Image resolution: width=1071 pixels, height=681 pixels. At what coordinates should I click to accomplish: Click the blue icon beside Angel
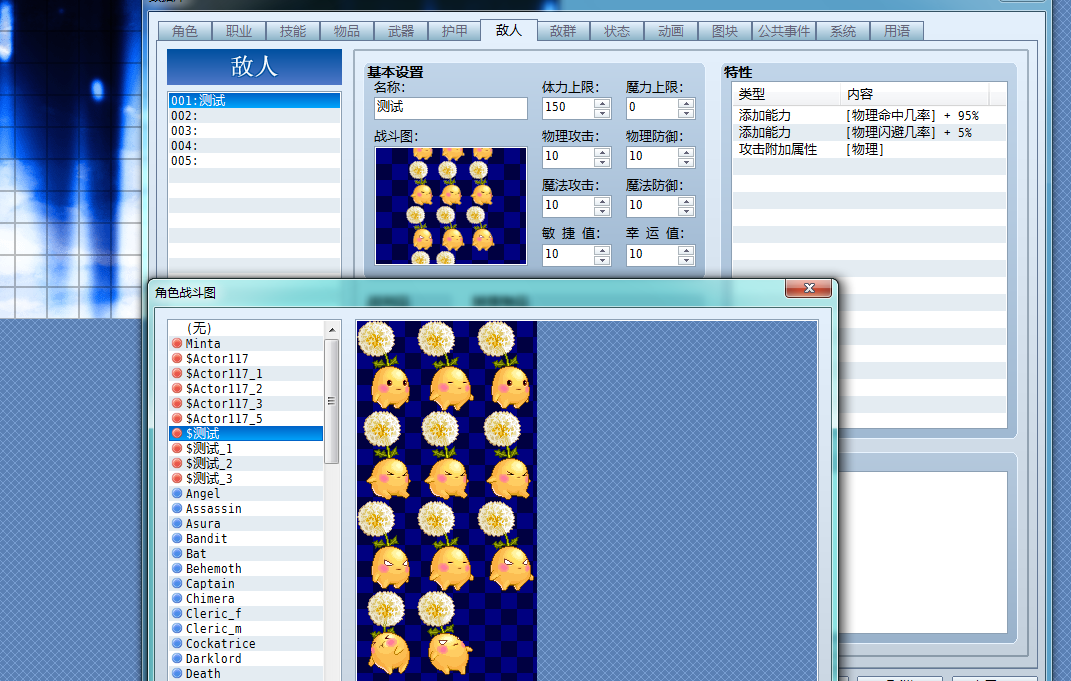click(x=177, y=494)
